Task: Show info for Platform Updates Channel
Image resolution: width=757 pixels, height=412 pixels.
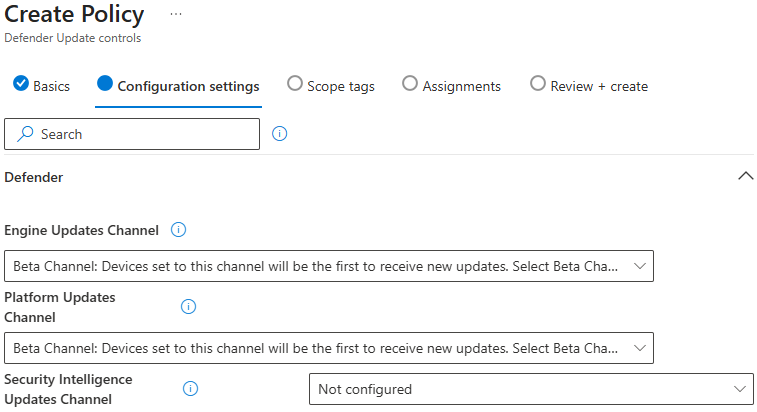Action: point(188,306)
